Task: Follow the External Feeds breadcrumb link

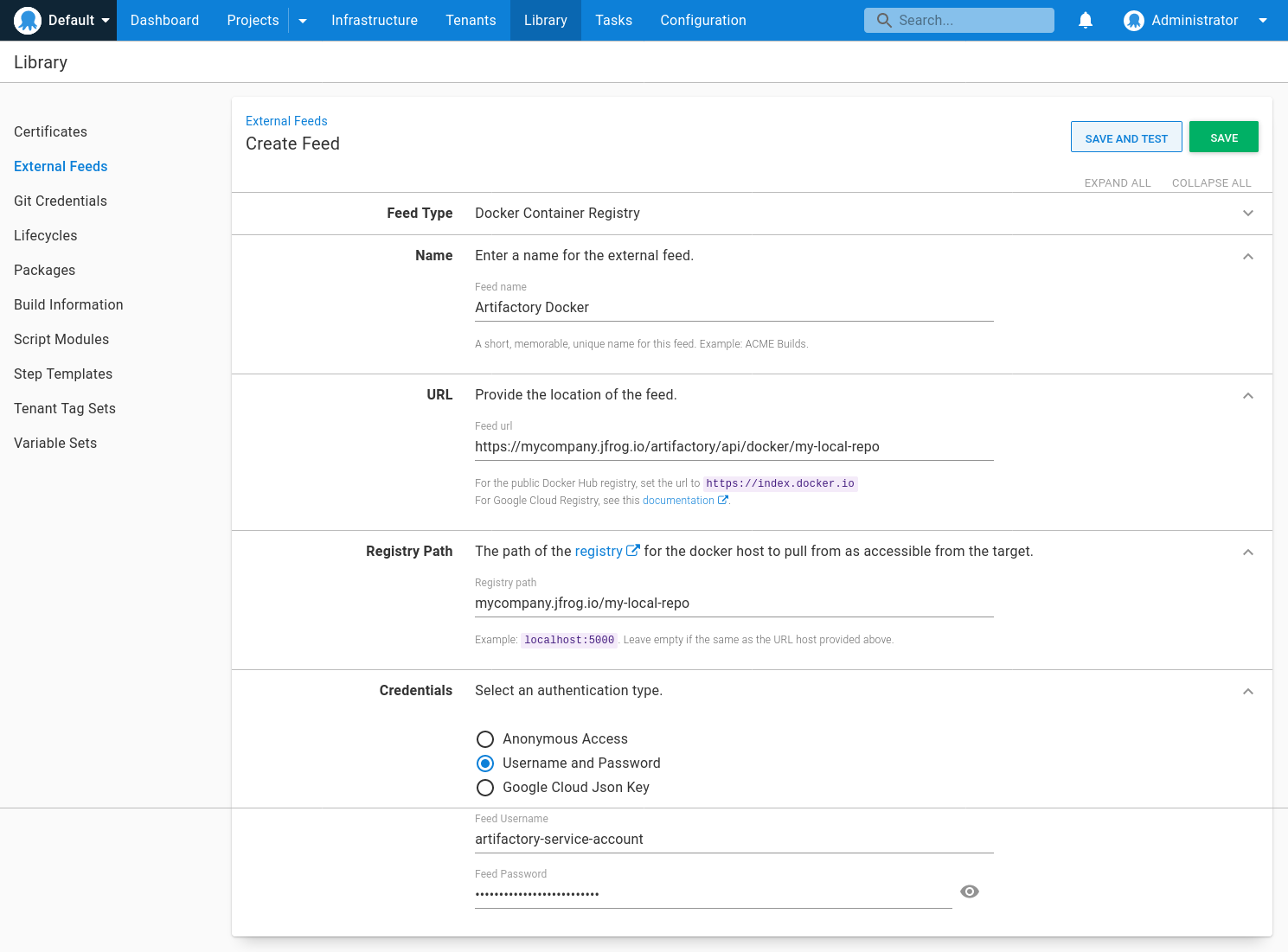Action: tap(286, 121)
